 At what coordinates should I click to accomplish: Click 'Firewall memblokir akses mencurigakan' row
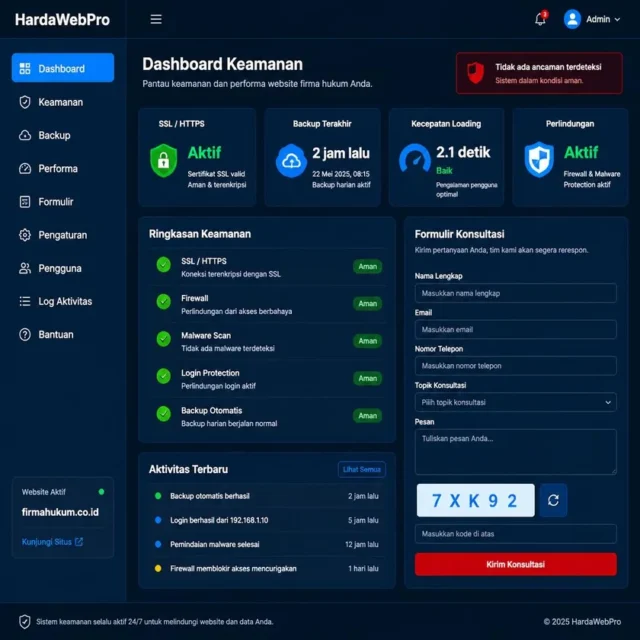[x=267, y=568]
